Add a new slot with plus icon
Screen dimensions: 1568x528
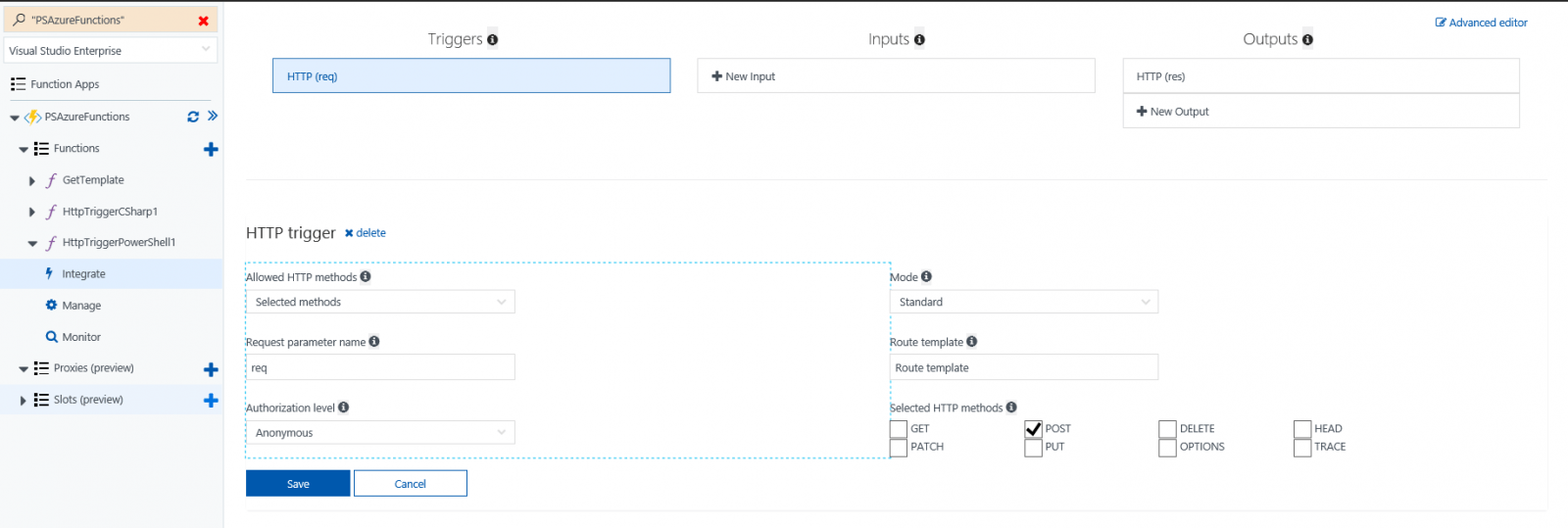pyautogui.click(x=211, y=400)
